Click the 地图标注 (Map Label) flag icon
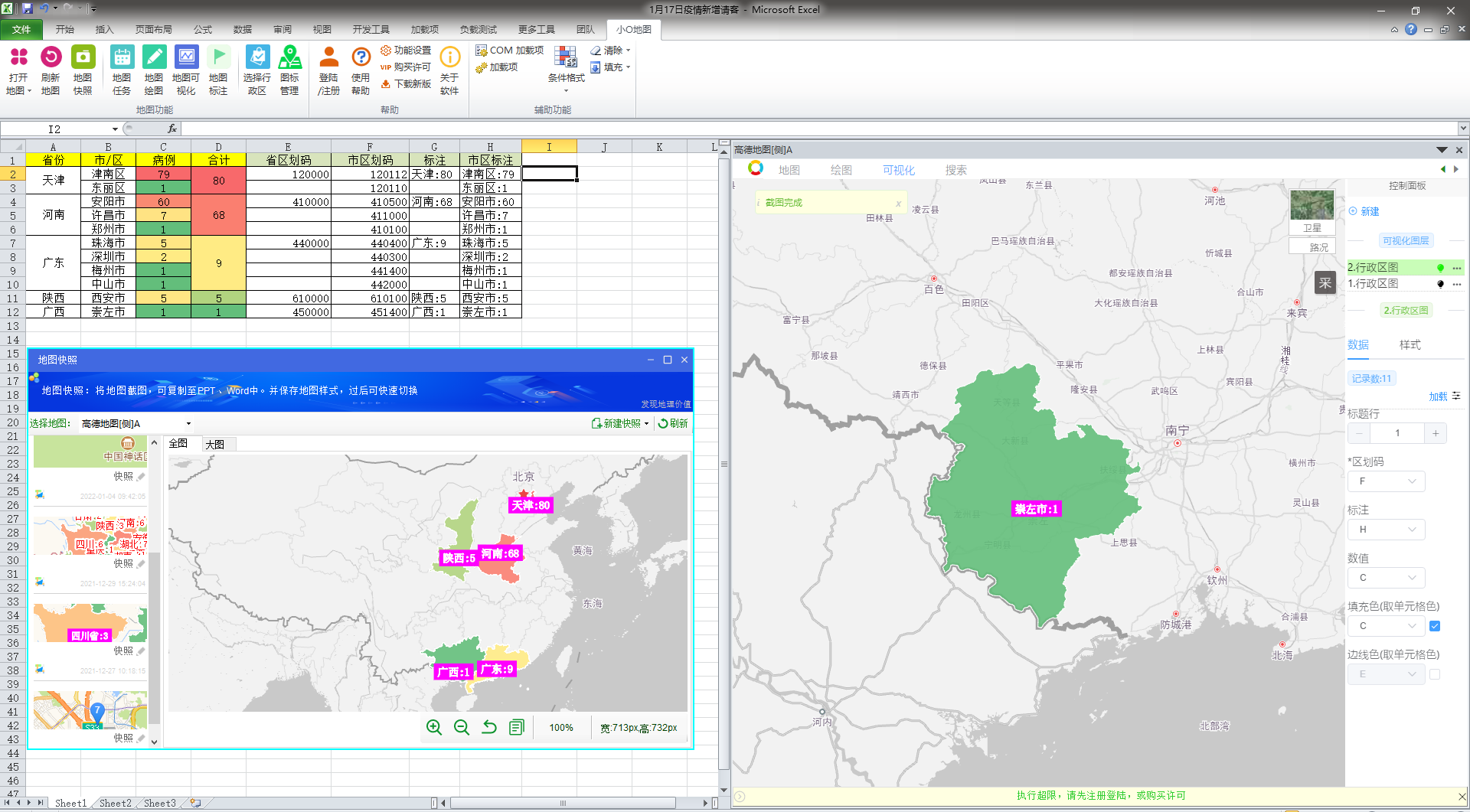The height and width of the screenshot is (812, 1470). click(218, 57)
